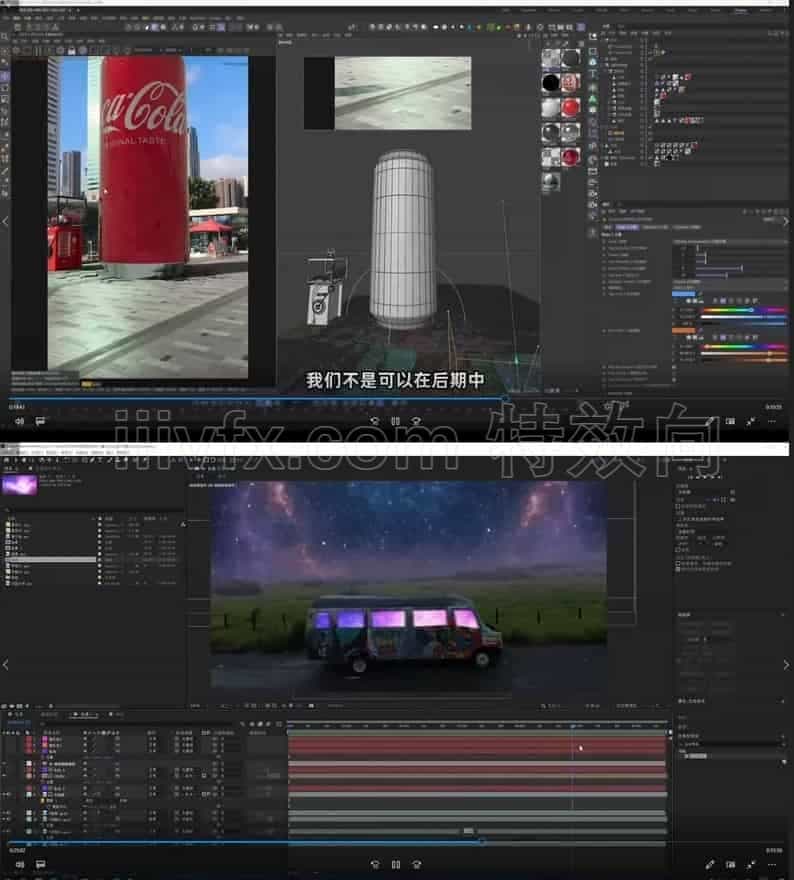The image size is (794, 880).
Task: Click the Coca-Cola can render preview image
Action: 148,216
